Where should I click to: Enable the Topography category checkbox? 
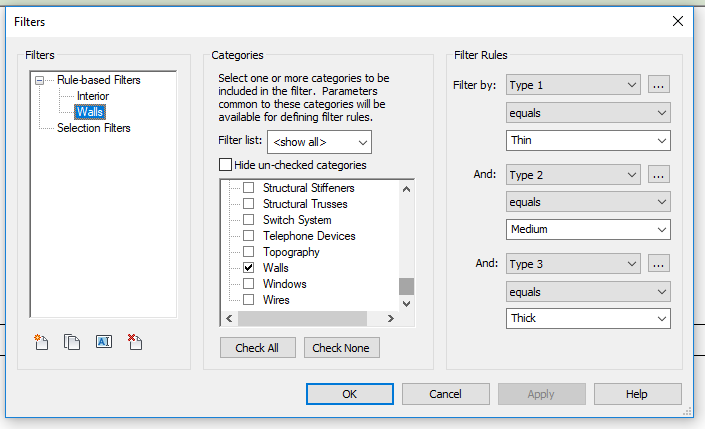[248, 252]
